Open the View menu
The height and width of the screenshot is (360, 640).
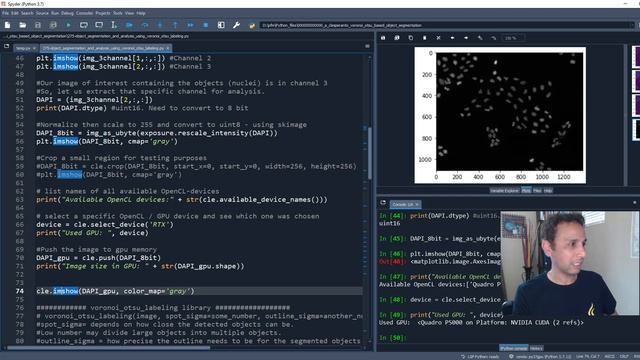[x=129, y=13]
